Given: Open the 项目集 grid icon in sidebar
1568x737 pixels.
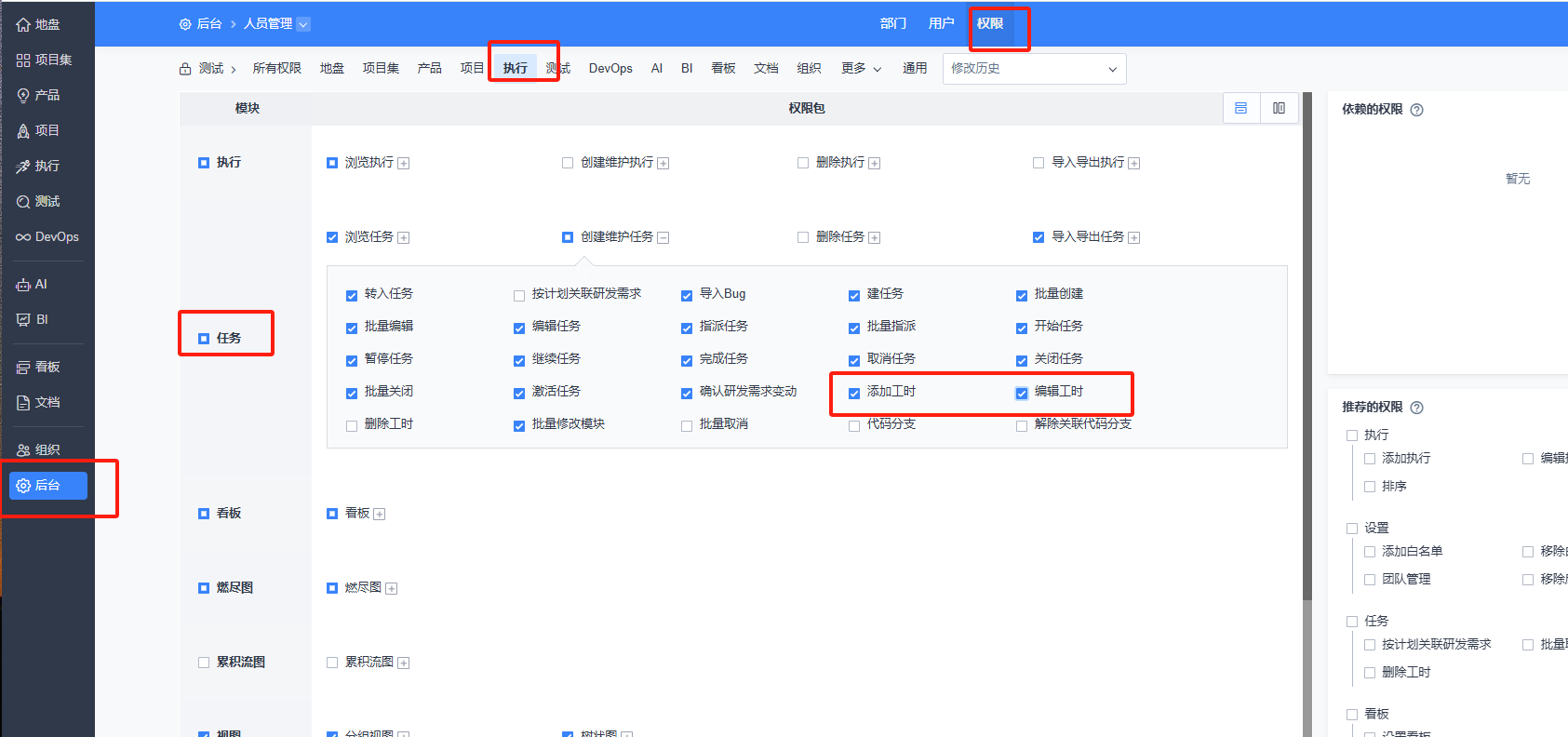Looking at the screenshot, I should [x=23, y=60].
